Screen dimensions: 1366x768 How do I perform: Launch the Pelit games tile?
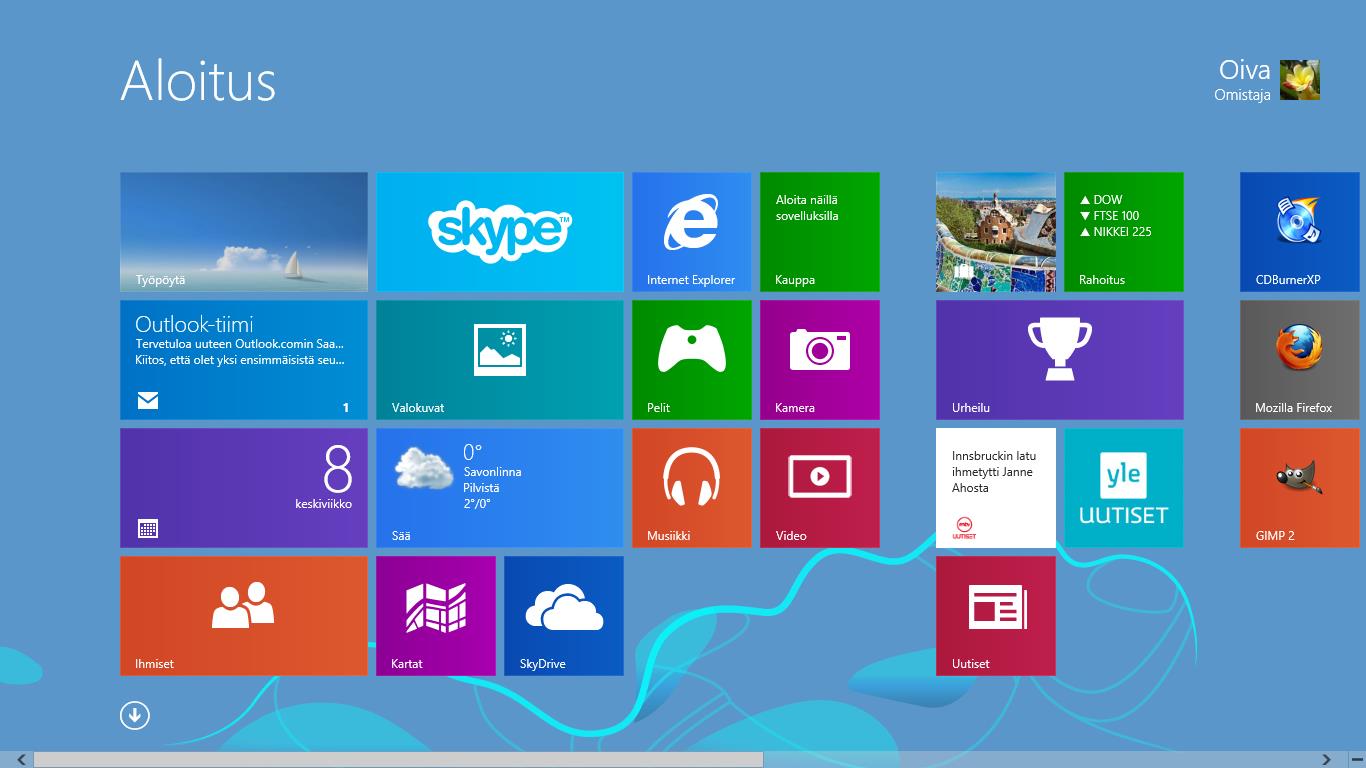pyautogui.click(x=692, y=360)
